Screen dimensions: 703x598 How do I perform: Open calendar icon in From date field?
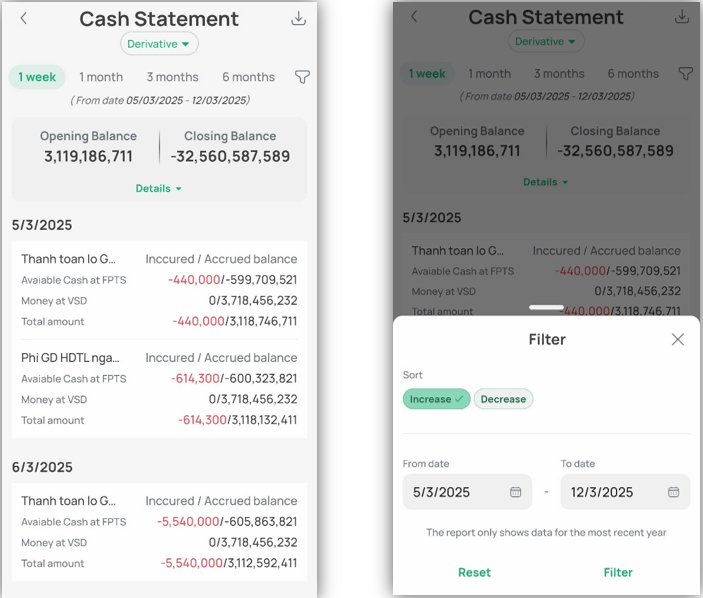pos(516,492)
